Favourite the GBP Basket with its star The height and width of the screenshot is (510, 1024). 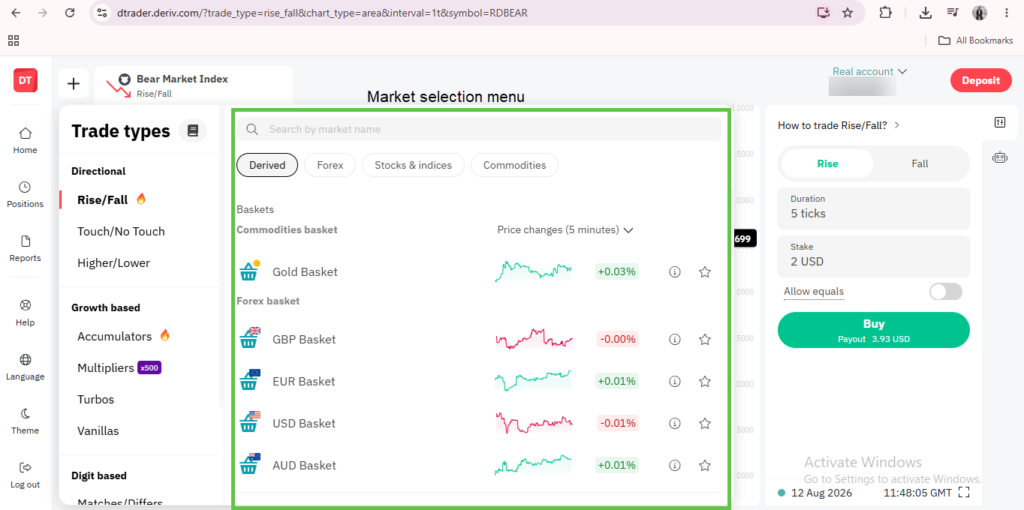705,340
